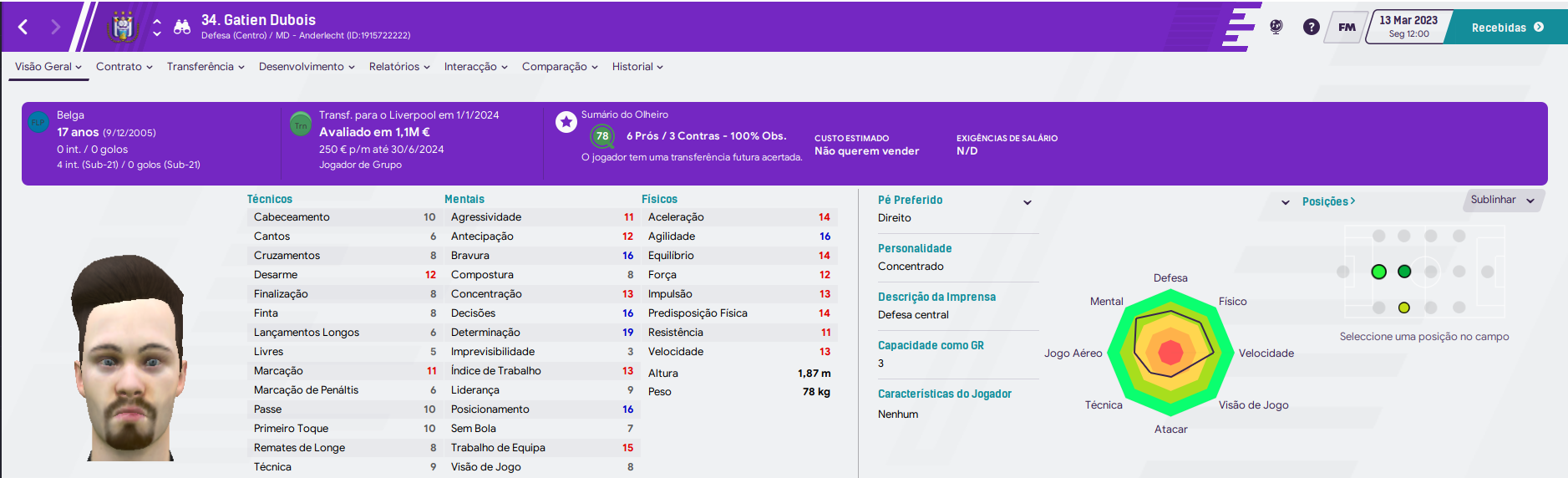
Task: Click the scout summary star icon
Action: click(566, 122)
